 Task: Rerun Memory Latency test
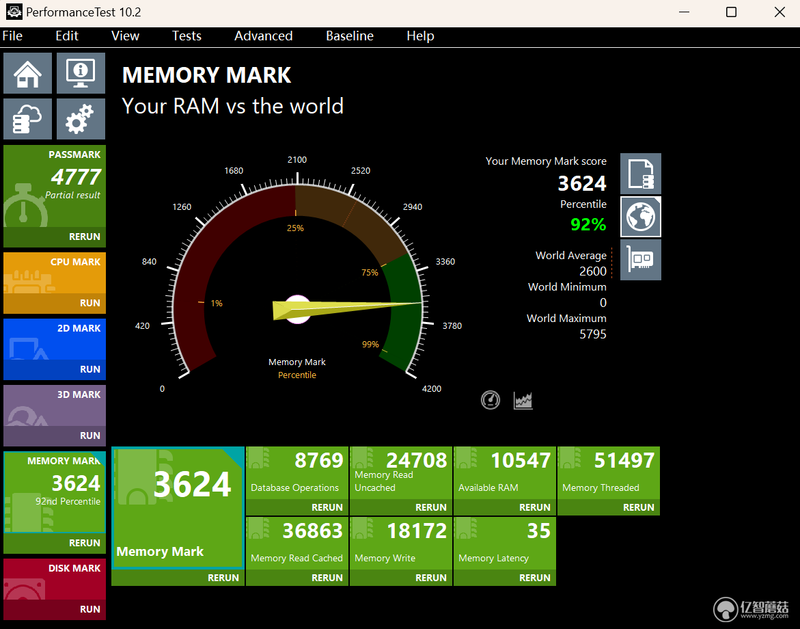coord(505,577)
